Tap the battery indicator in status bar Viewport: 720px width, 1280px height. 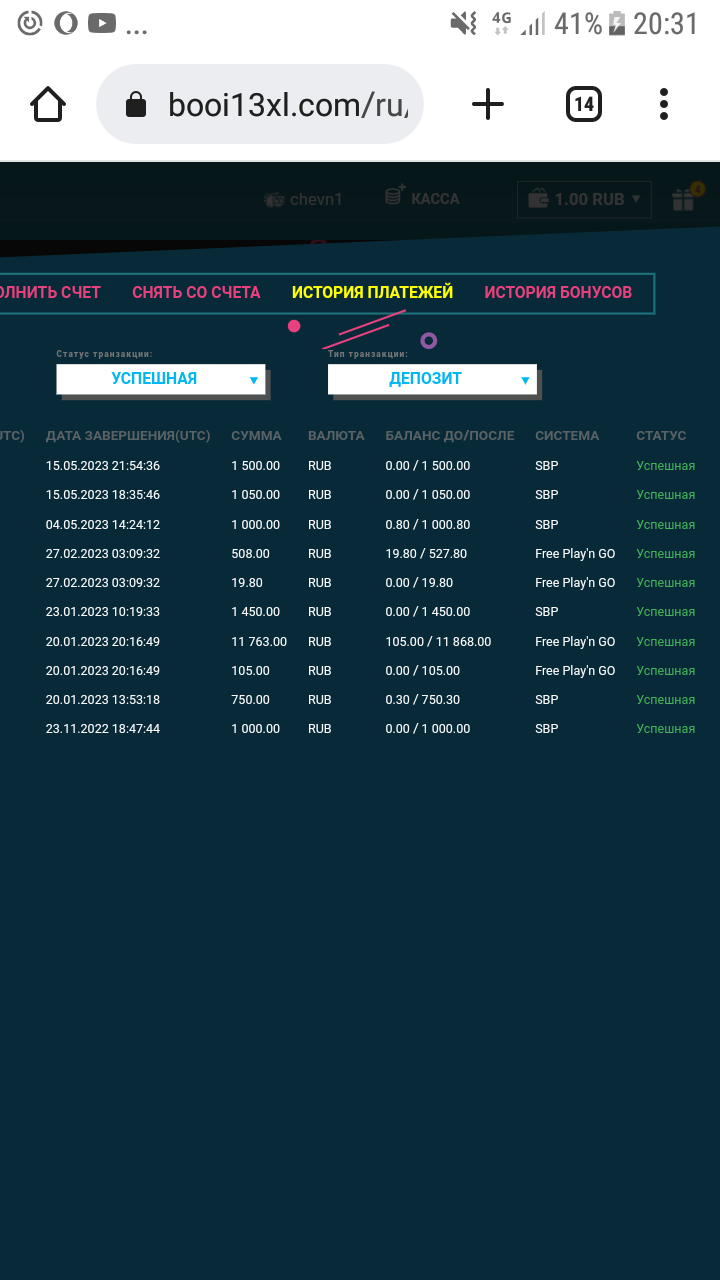coord(617,23)
